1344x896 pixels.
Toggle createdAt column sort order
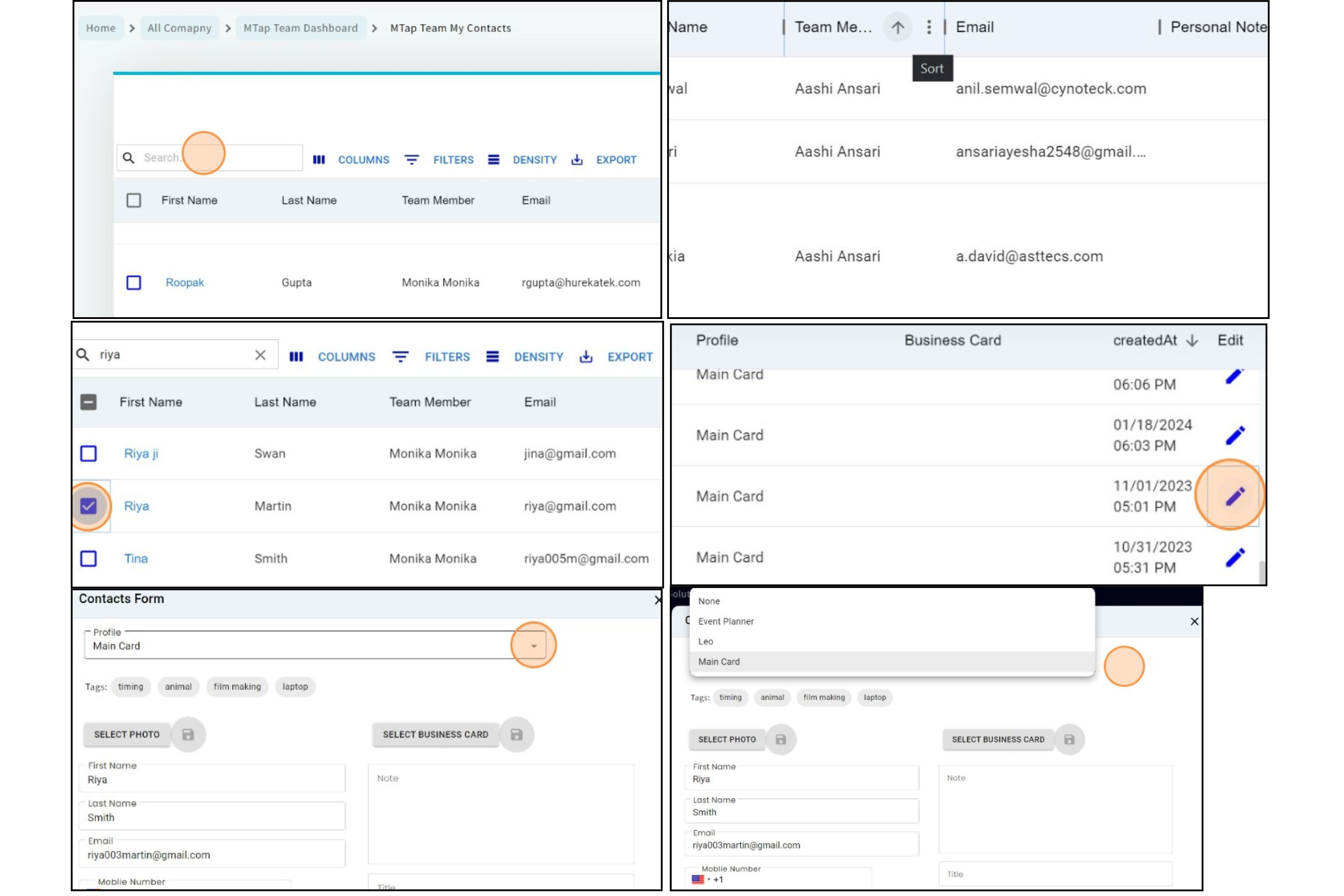click(x=1191, y=340)
